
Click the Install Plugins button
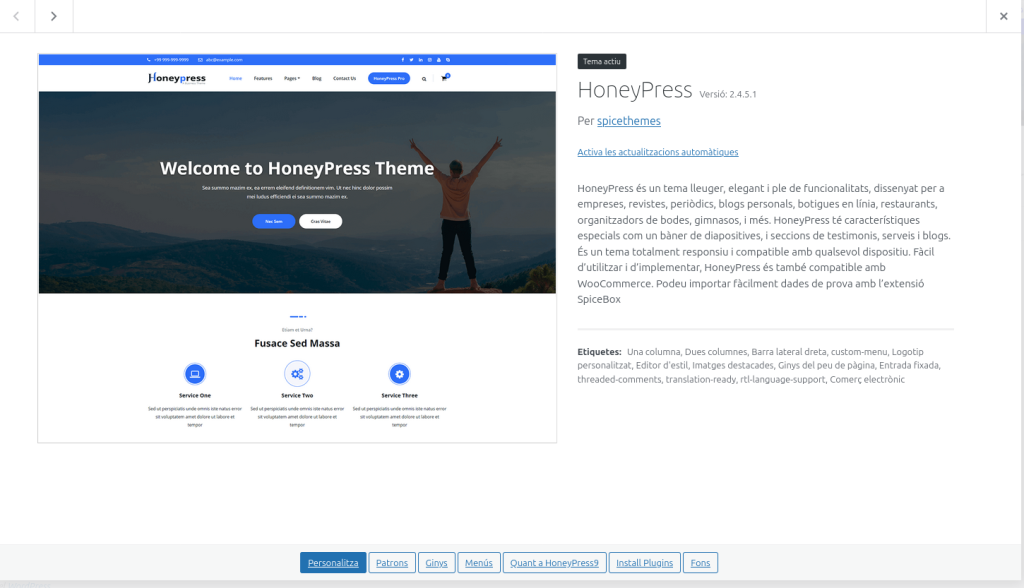(645, 563)
